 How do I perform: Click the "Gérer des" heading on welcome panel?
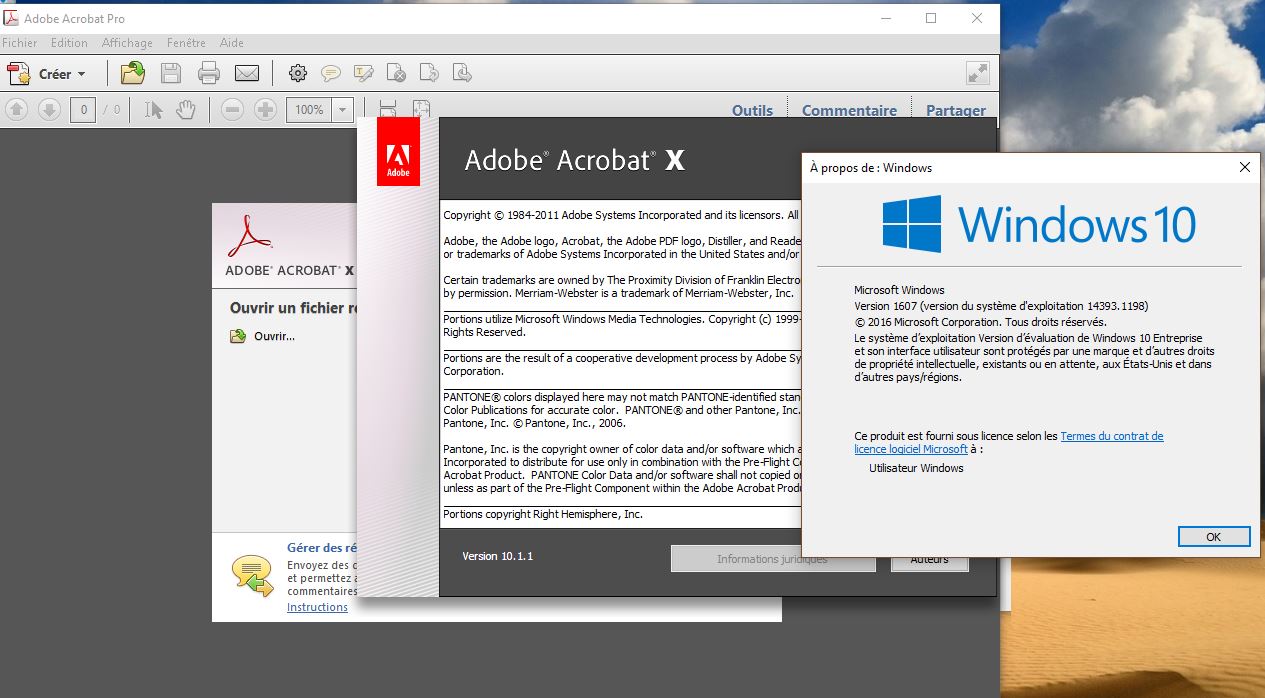[x=321, y=548]
